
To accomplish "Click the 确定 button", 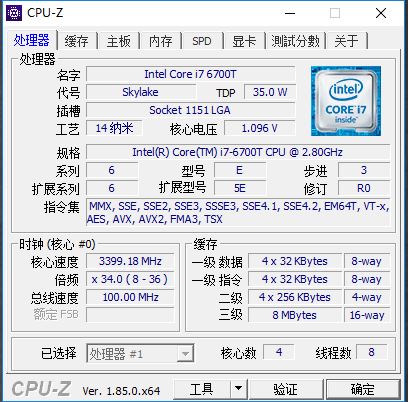I will tap(363, 389).
